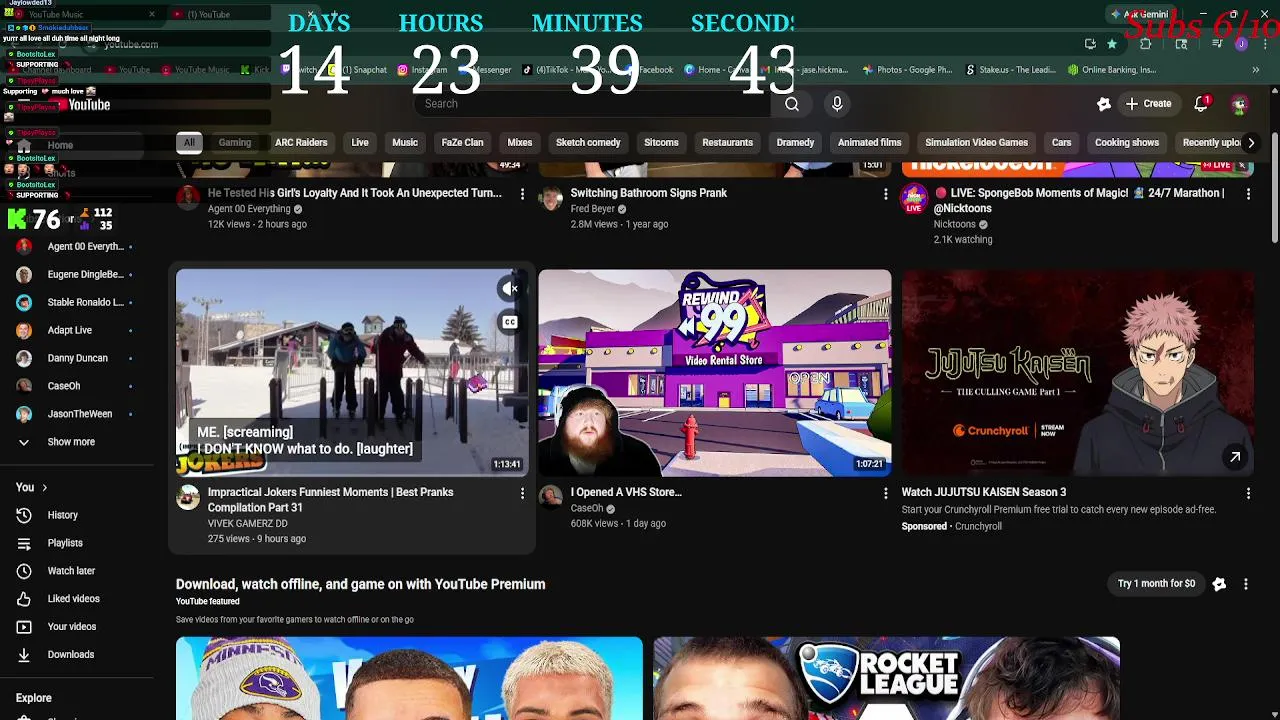Open Nicktoons channel name
The width and height of the screenshot is (1280, 720).
pos(954,225)
